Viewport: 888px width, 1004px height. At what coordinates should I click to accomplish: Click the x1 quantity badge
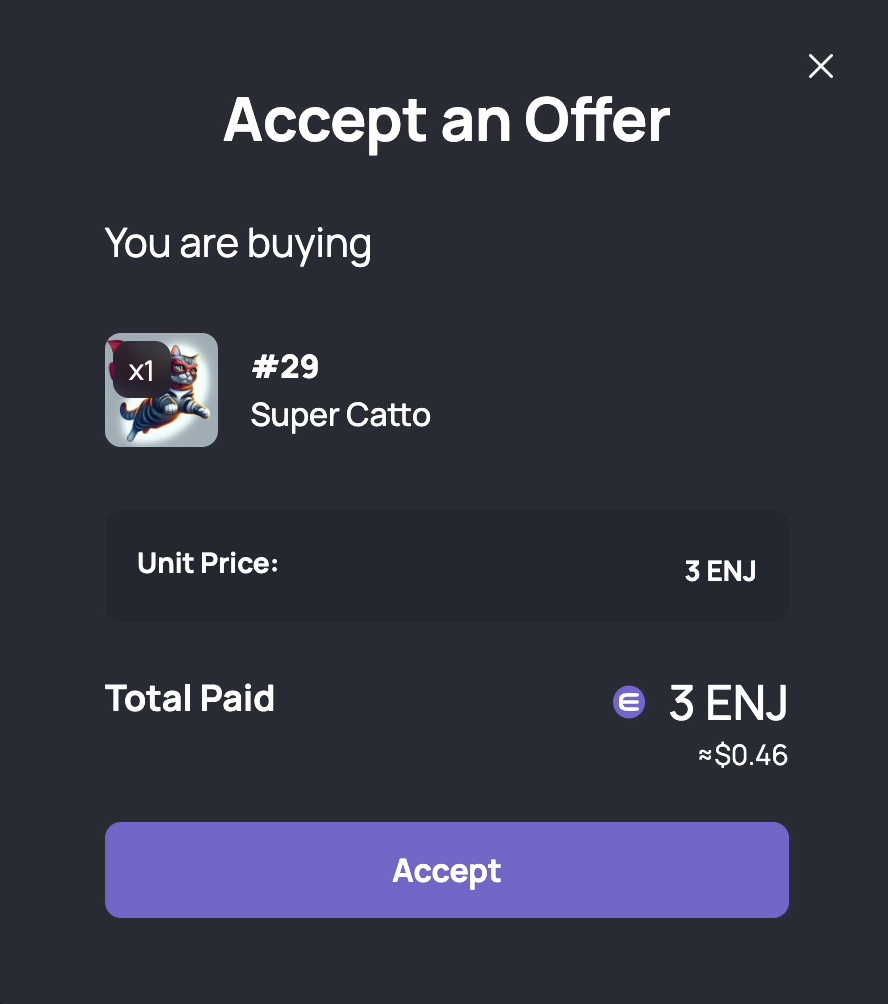click(x=141, y=370)
